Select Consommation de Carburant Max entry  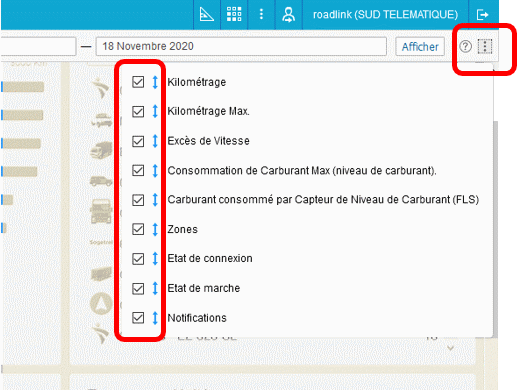tap(302, 170)
